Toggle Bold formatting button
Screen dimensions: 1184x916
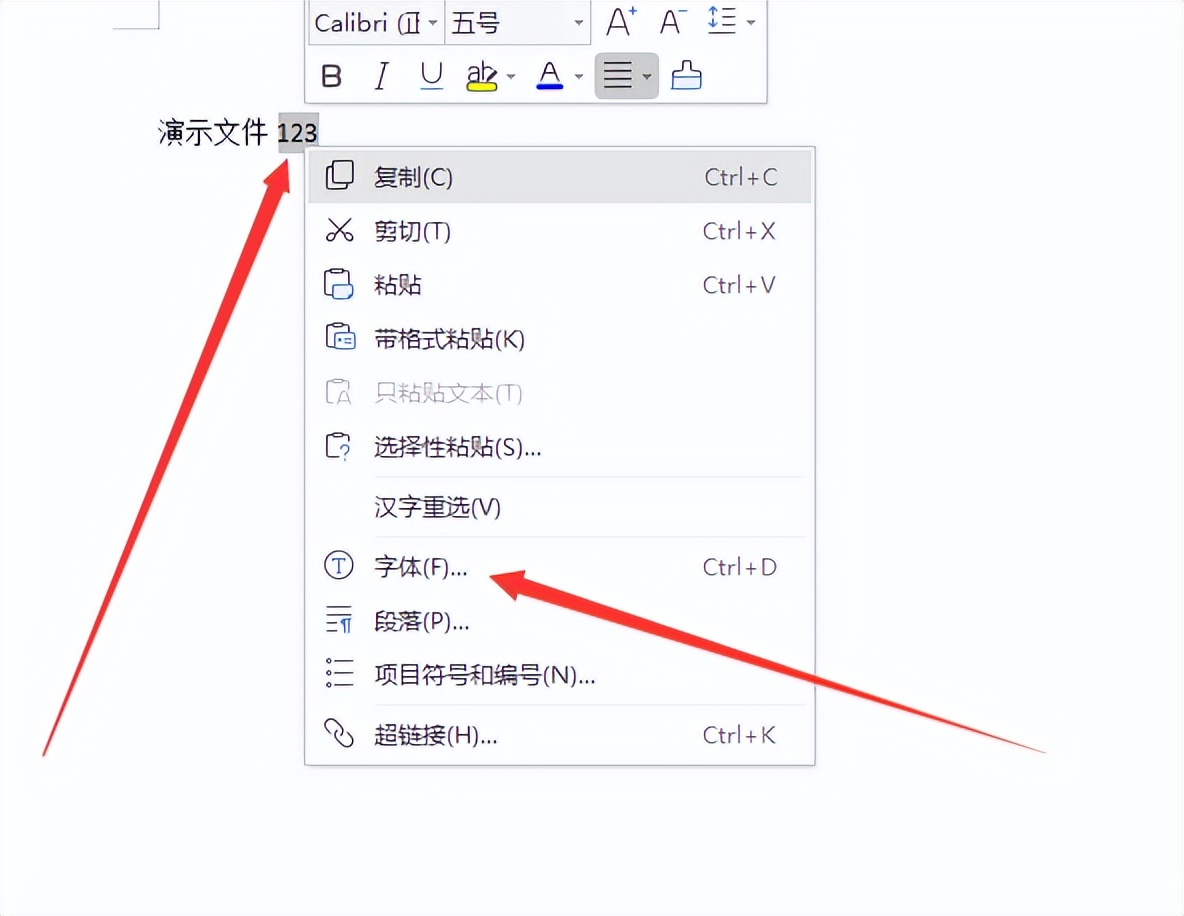point(331,76)
